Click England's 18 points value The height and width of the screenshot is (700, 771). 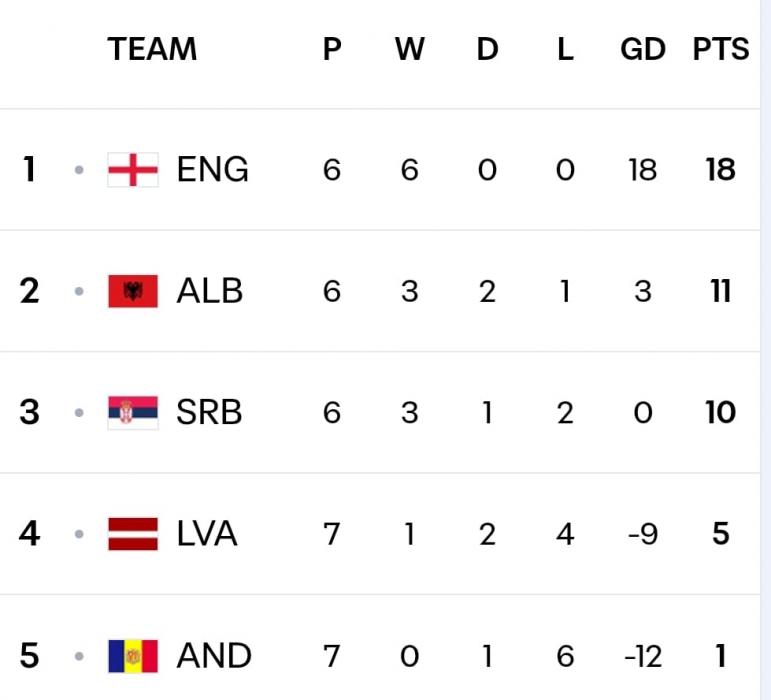pyautogui.click(x=720, y=170)
